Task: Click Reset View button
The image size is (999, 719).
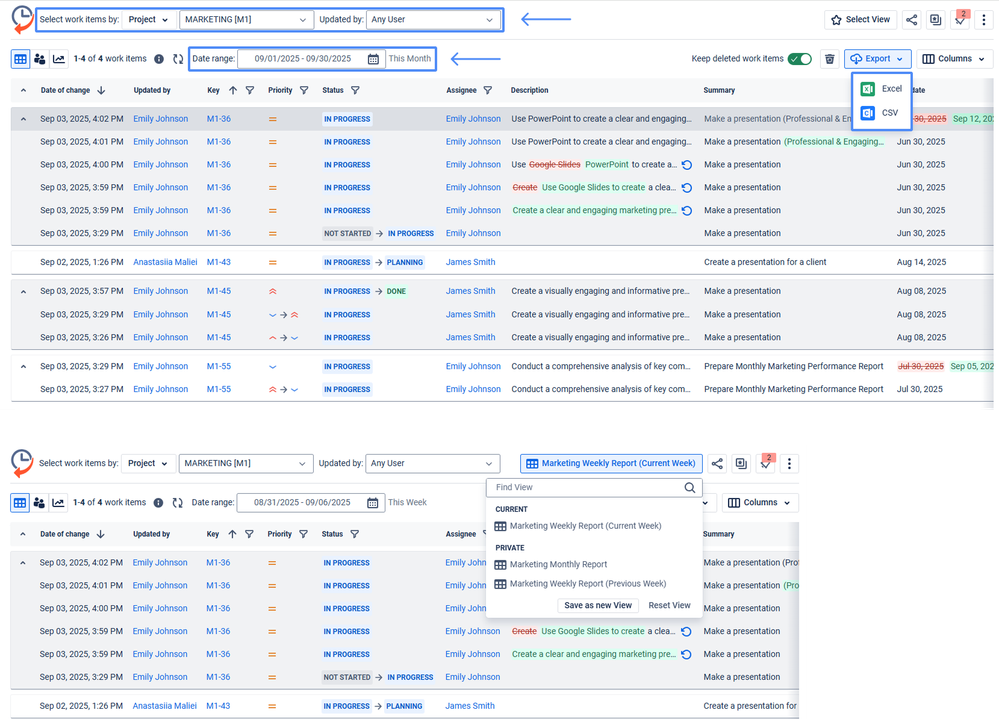Action: click(669, 605)
